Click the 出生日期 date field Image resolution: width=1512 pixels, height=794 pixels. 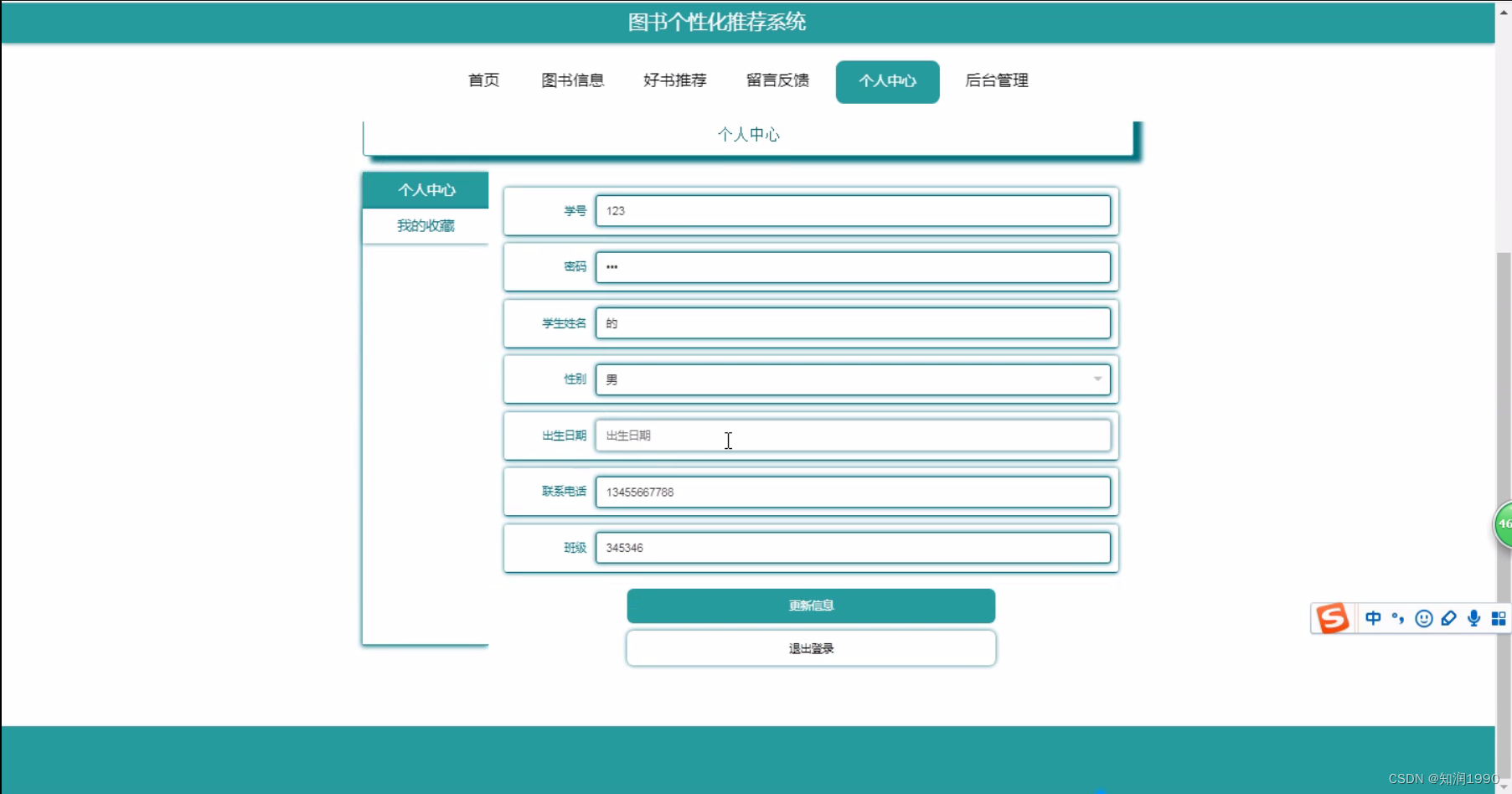pos(853,436)
